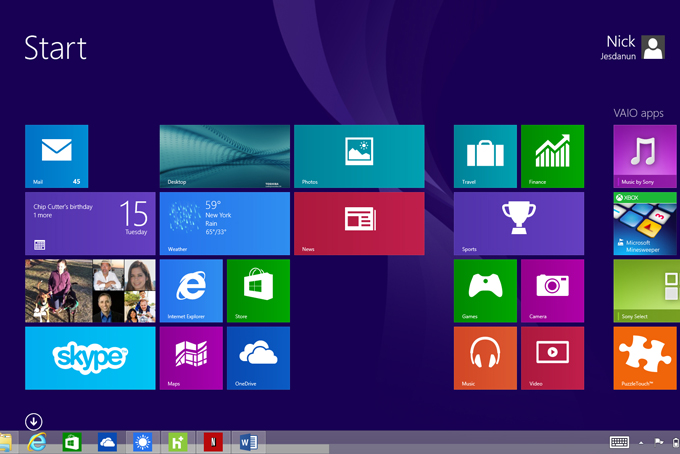Click the Start heading text

coord(56,48)
